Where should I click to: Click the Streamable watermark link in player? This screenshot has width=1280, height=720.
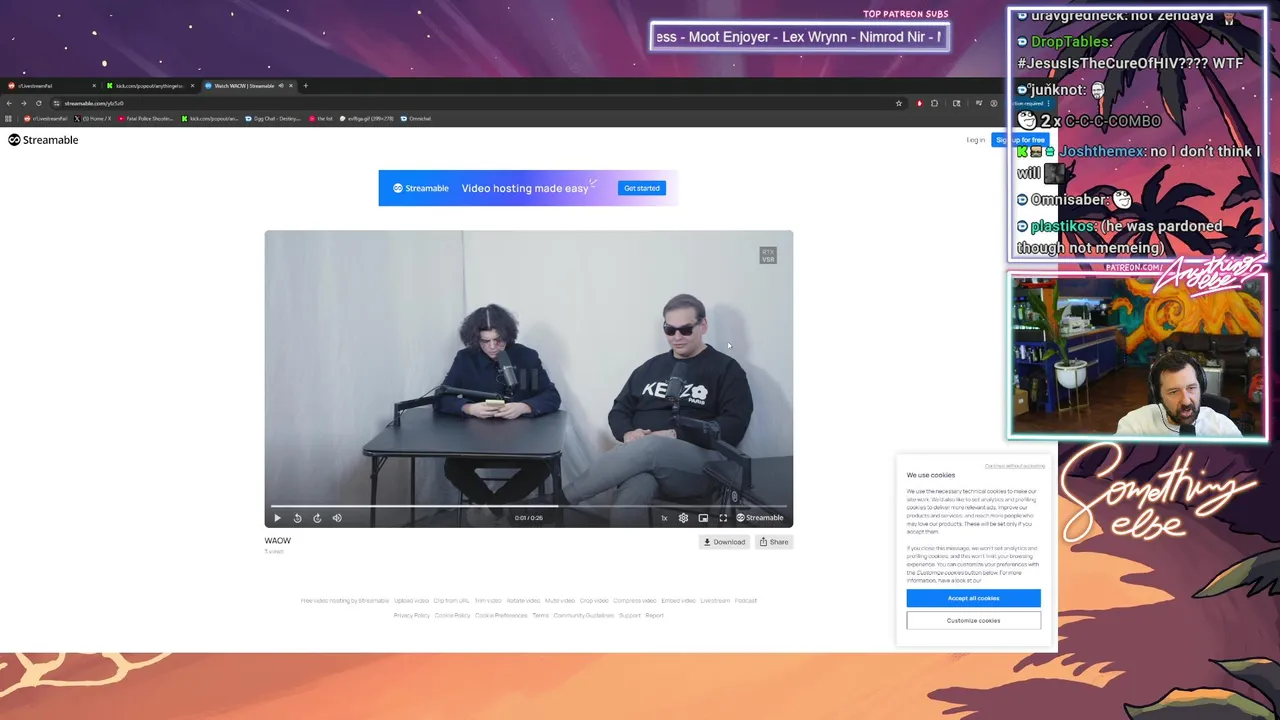(x=760, y=518)
